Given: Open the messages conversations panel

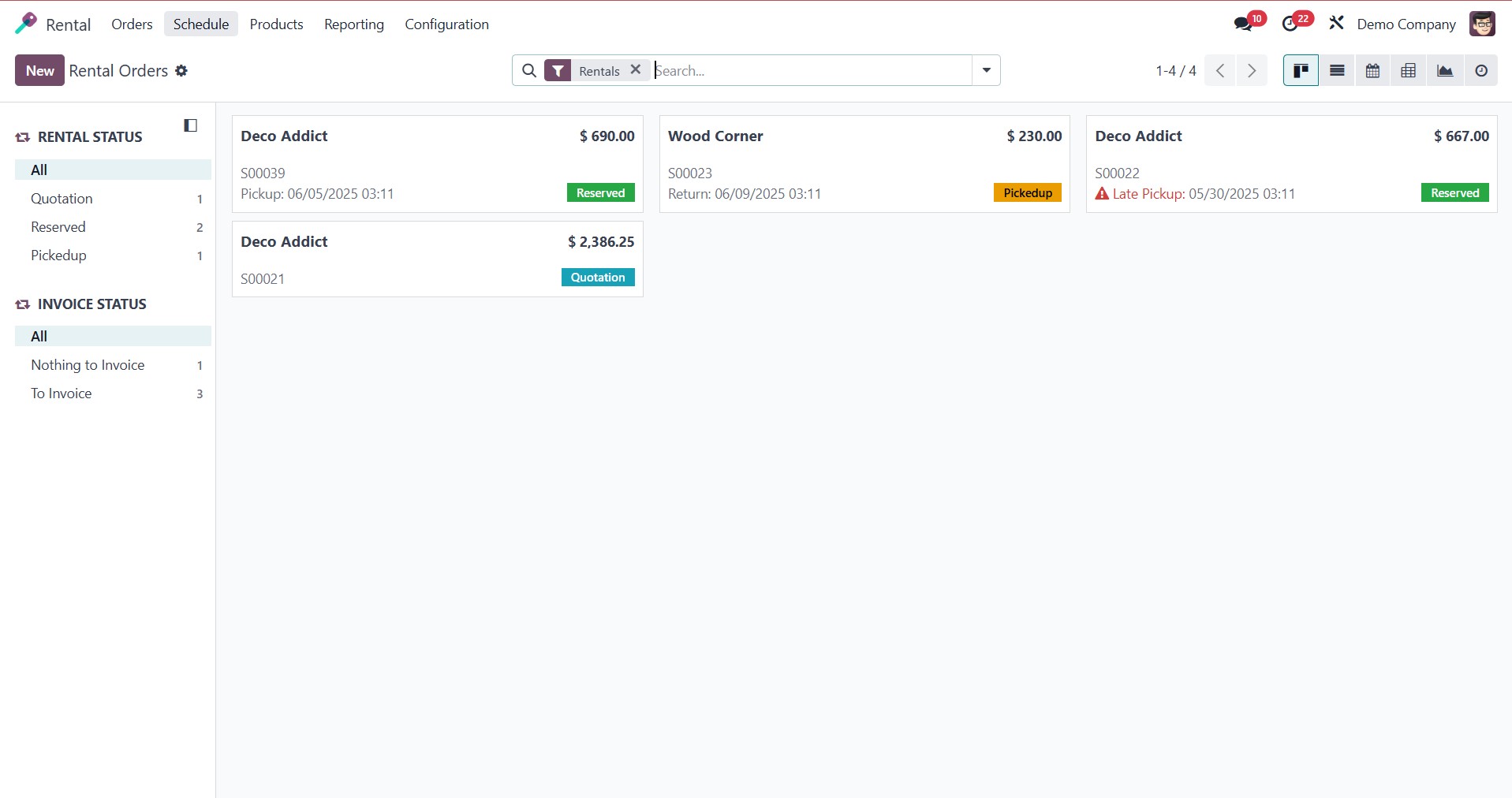Looking at the screenshot, I should (x=1242, y=24).
